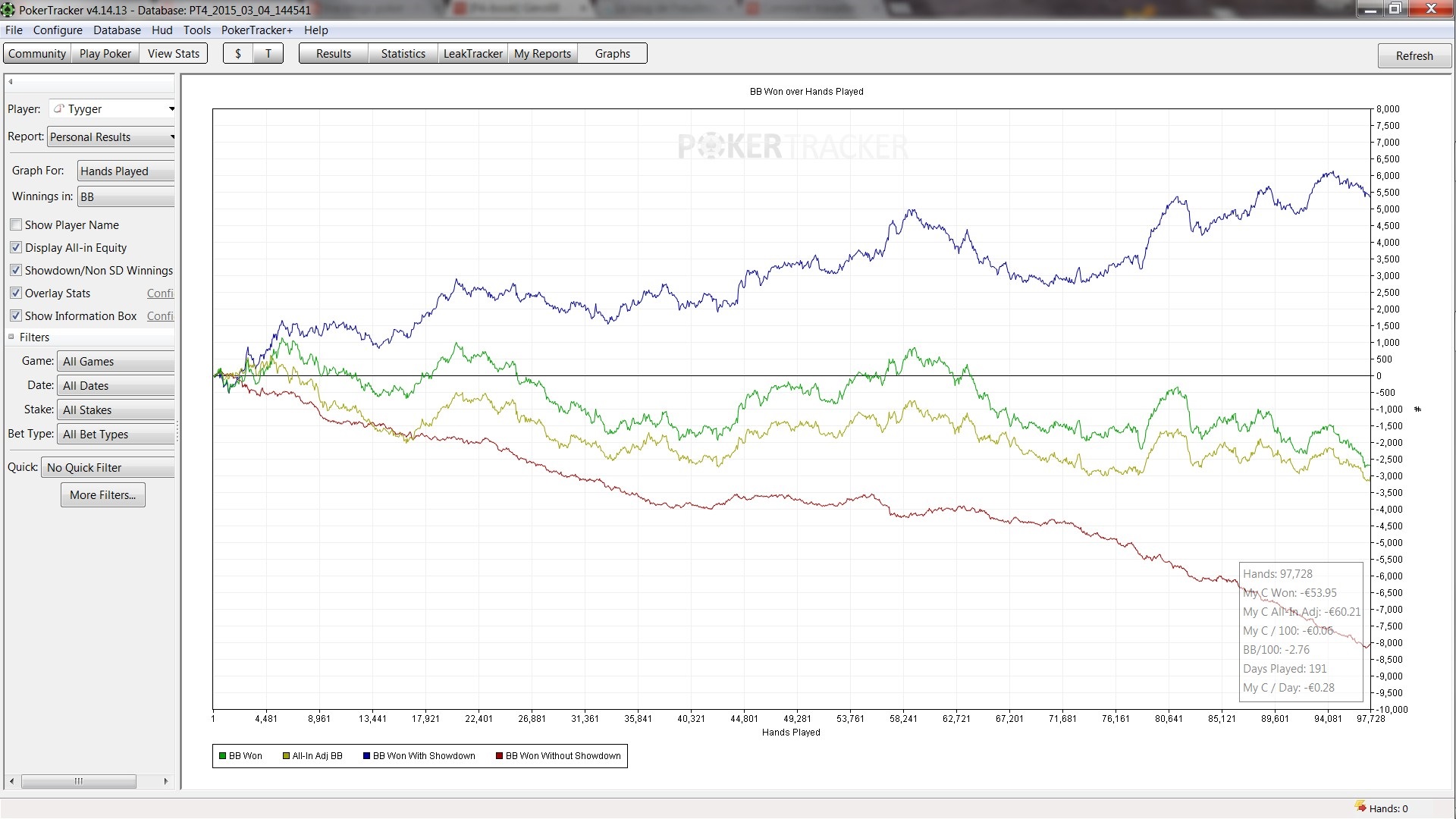Open the My Reports tab

[543, 54]
